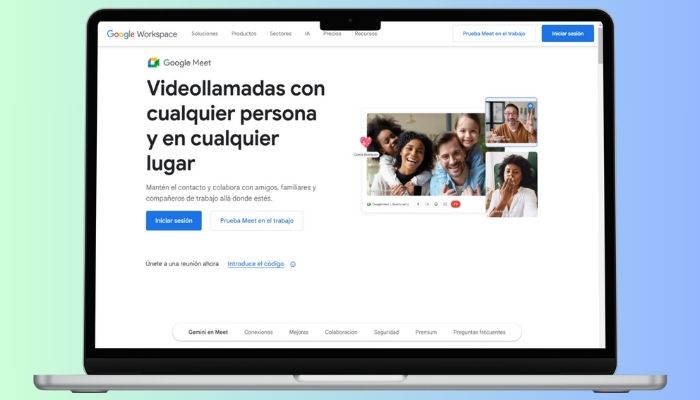Select the Gemini en Meet tab
The width and height of the screenshot is (700, 400).
point(208,332)
